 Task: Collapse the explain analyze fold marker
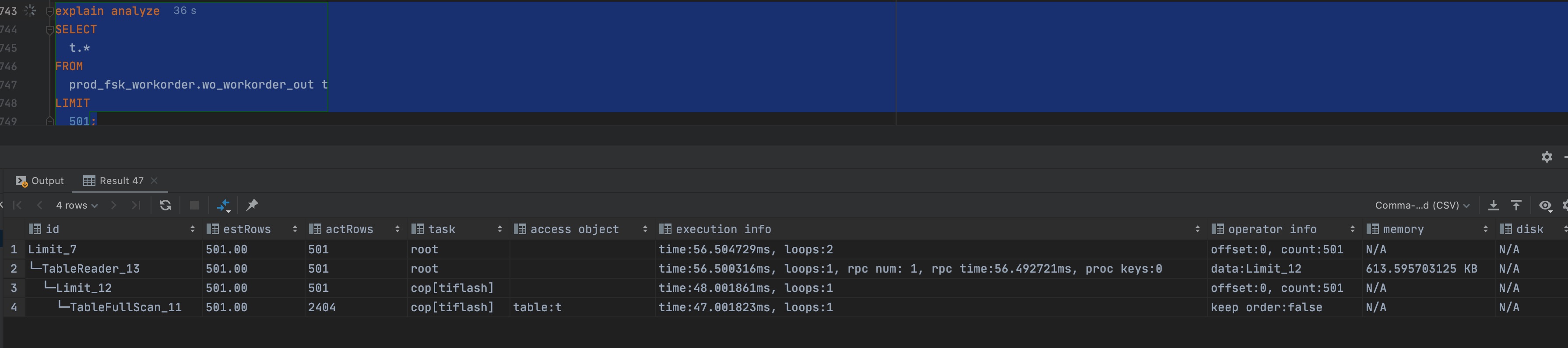pos(50,11)
